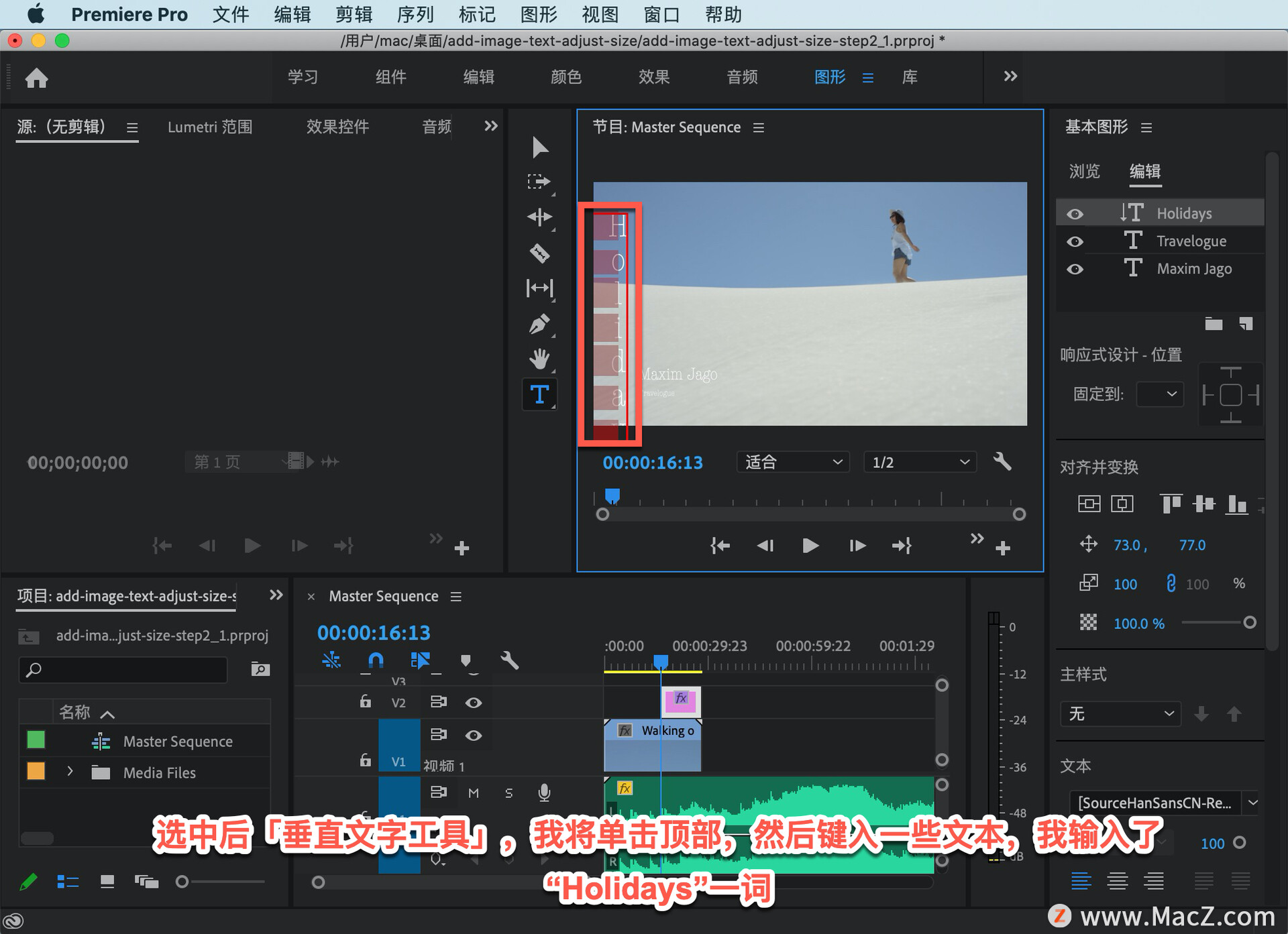Image resolution: width=1288 pixels, height=934 pixels.
Task: Select the Type tool
Action: click(x=539, y=394)
